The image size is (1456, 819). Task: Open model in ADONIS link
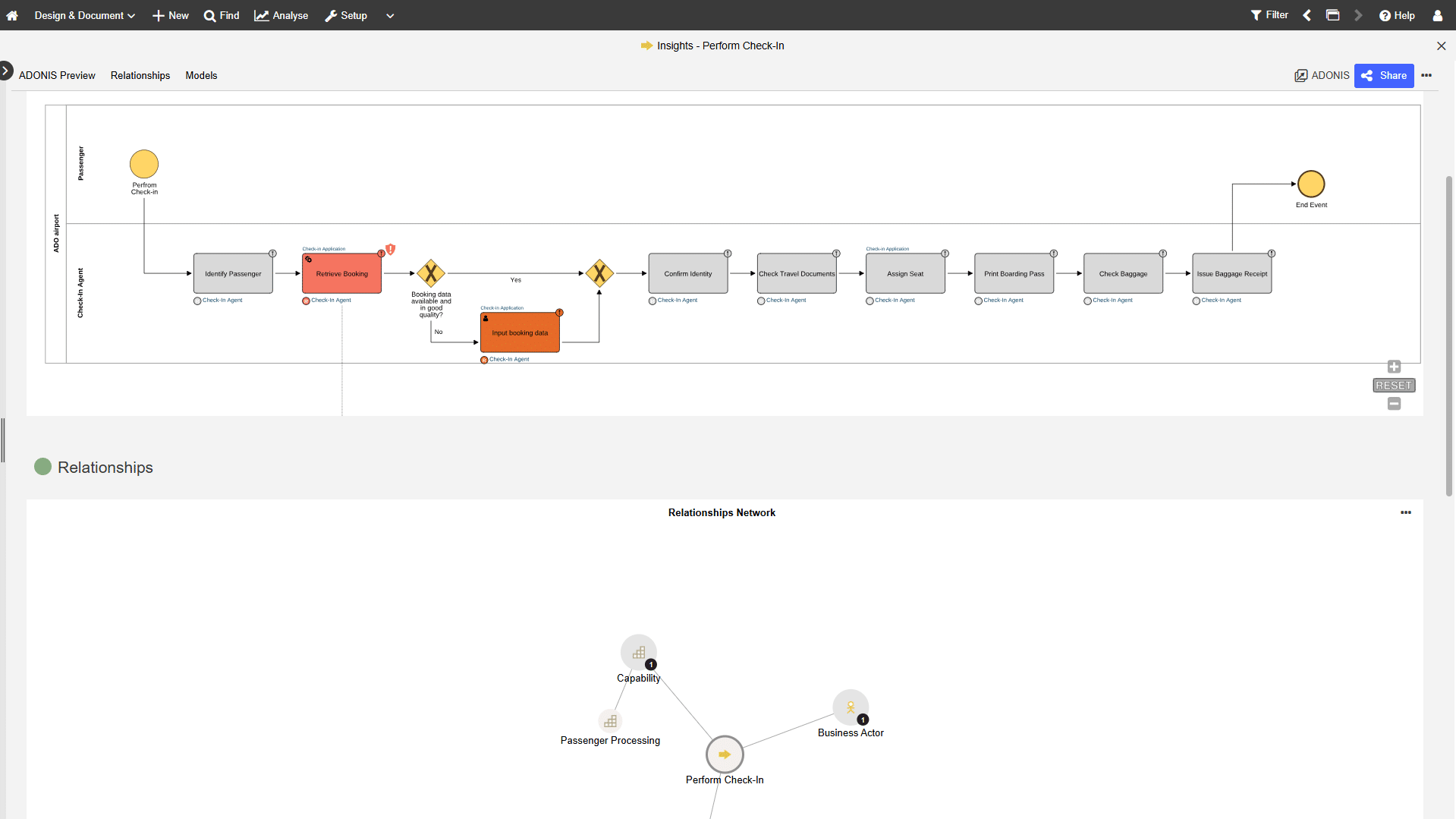click(1322, 75)
